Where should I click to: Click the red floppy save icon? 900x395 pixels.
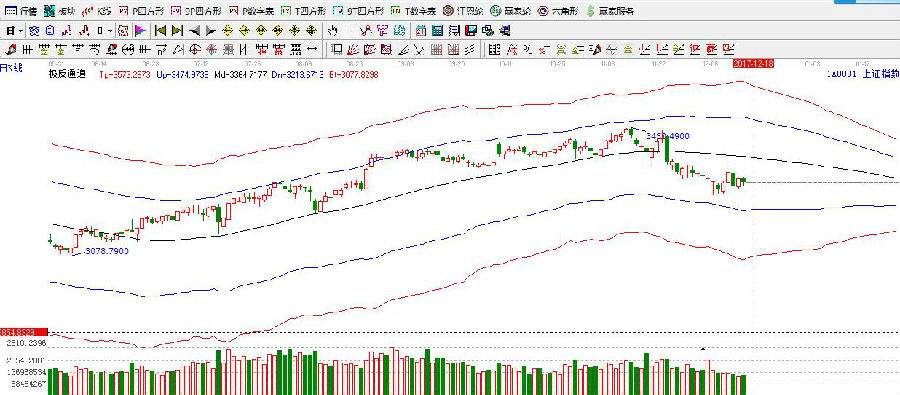471,30
